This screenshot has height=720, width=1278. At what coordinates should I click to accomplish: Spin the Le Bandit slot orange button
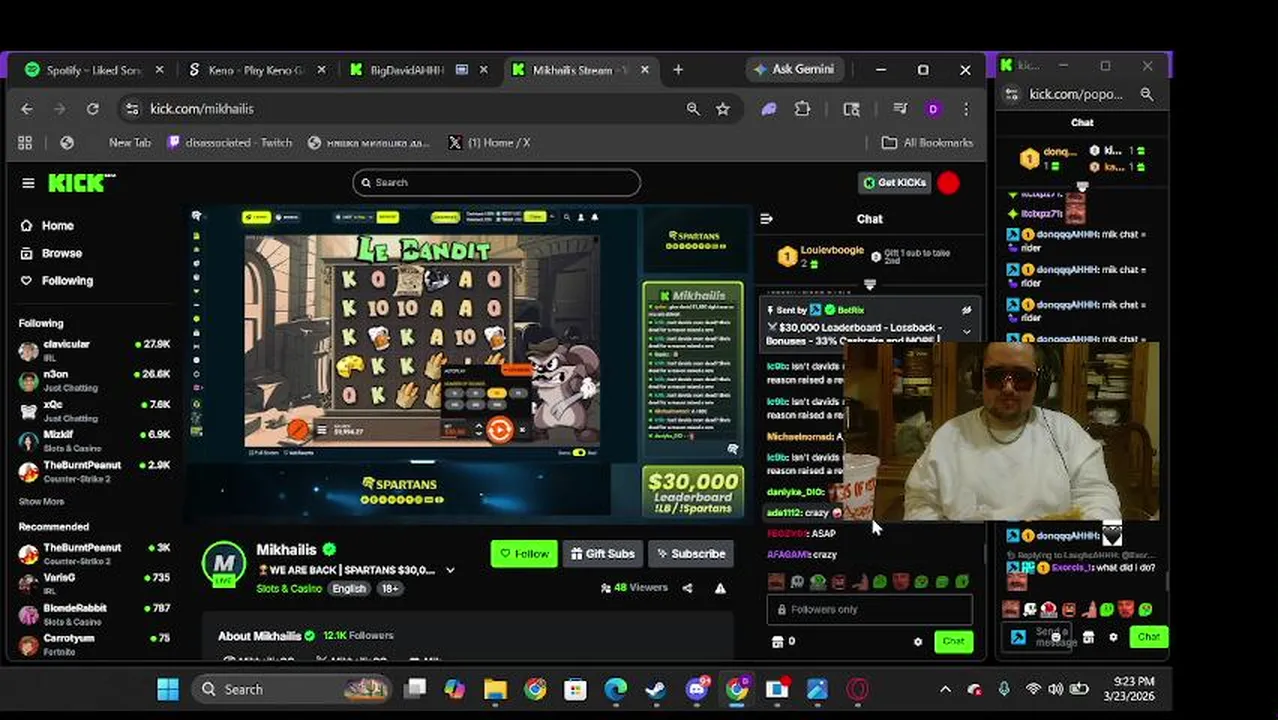click(499, 430)
